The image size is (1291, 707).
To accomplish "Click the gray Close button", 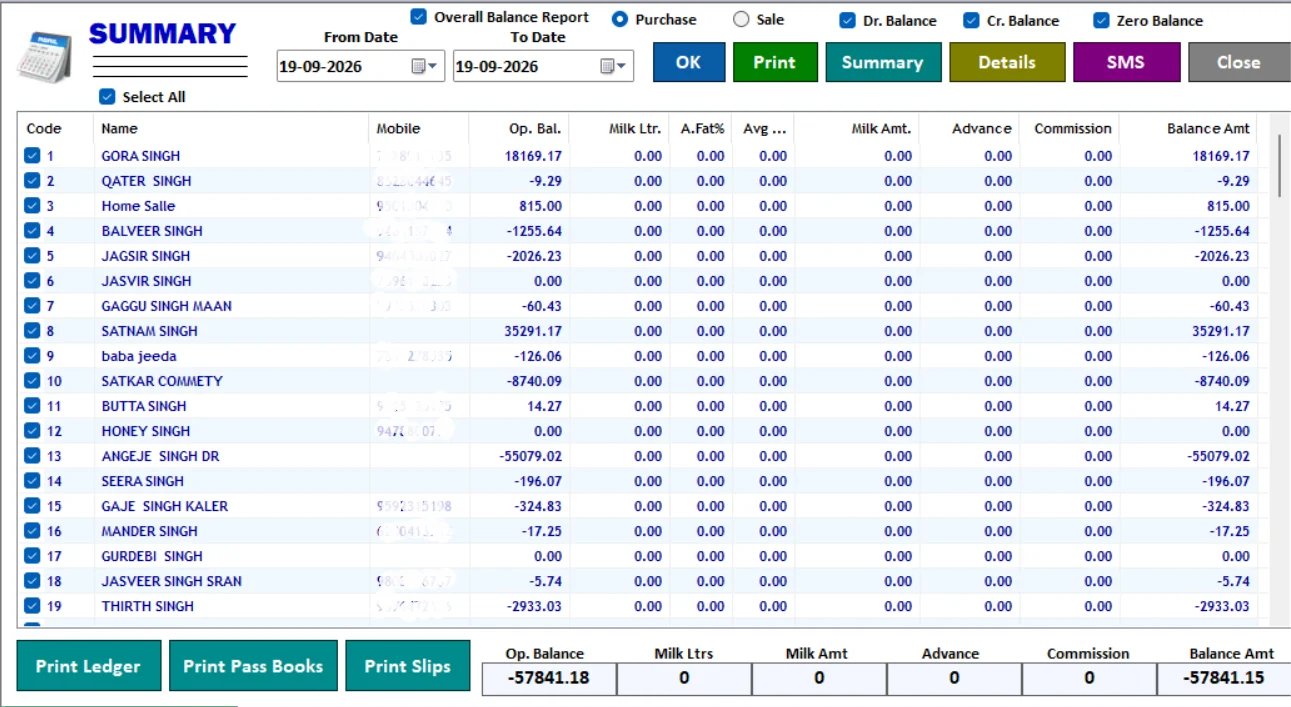I will coord(1239,62).
